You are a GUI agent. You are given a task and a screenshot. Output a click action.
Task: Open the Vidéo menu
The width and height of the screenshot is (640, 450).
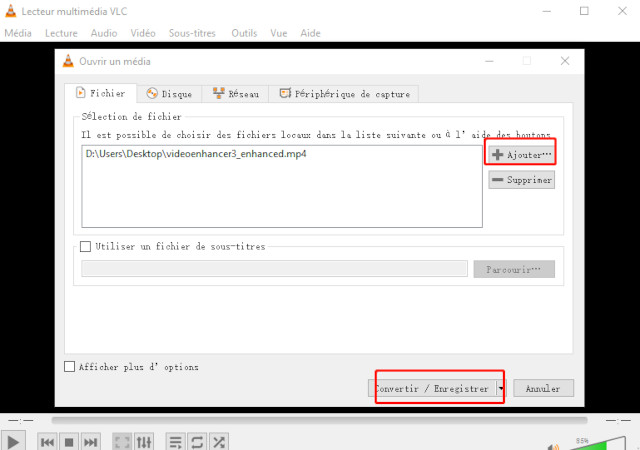[143, 33]
